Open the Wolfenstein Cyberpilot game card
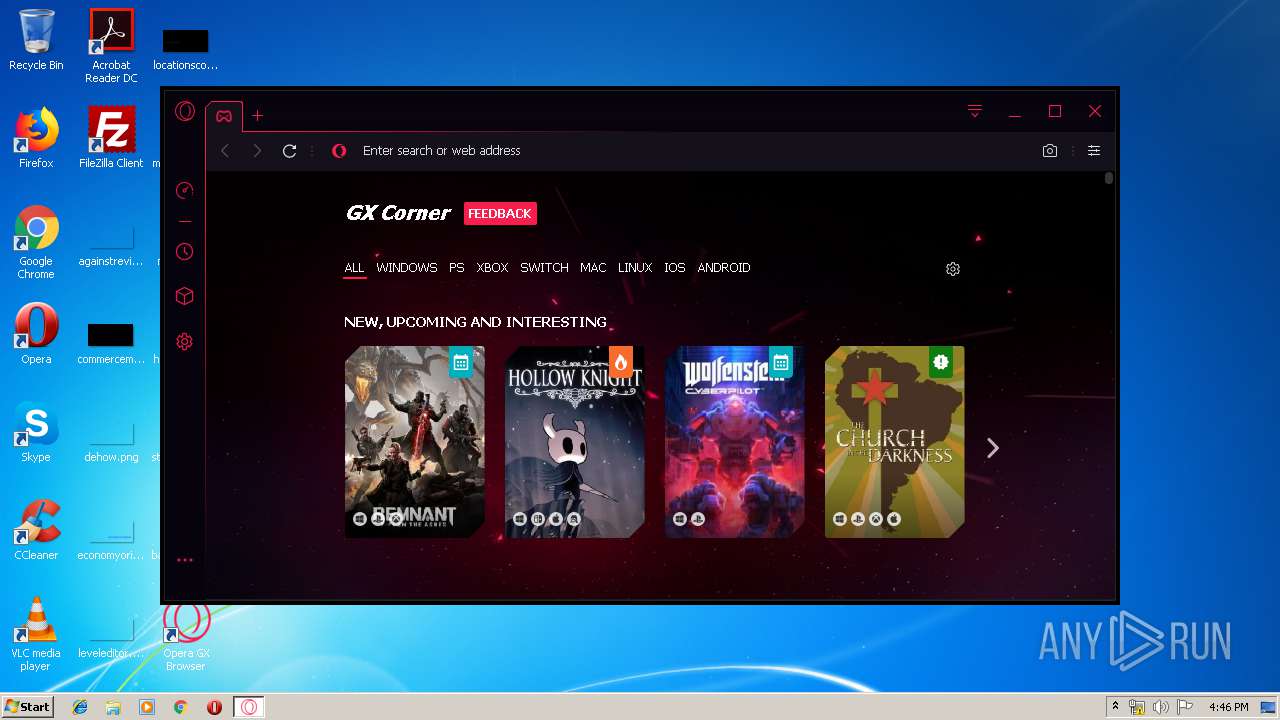The width and height of the screenshot is (1280, 720). [735, 442]
